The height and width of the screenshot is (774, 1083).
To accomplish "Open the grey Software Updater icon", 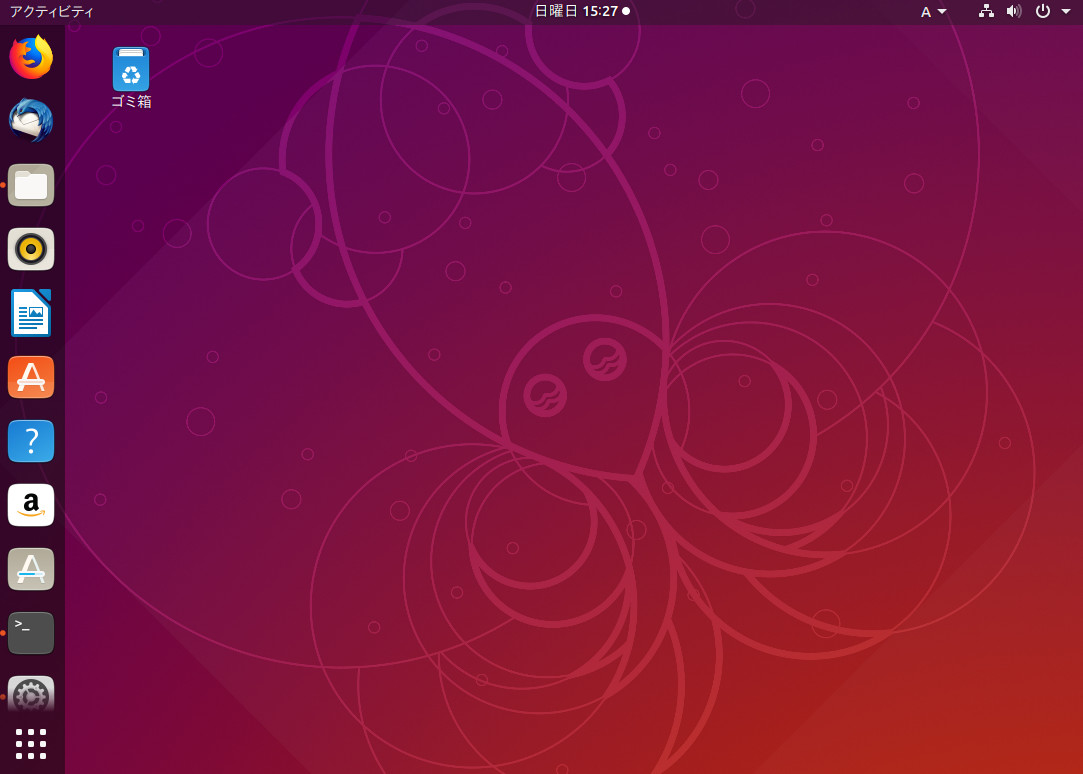I will click(31, 569).
